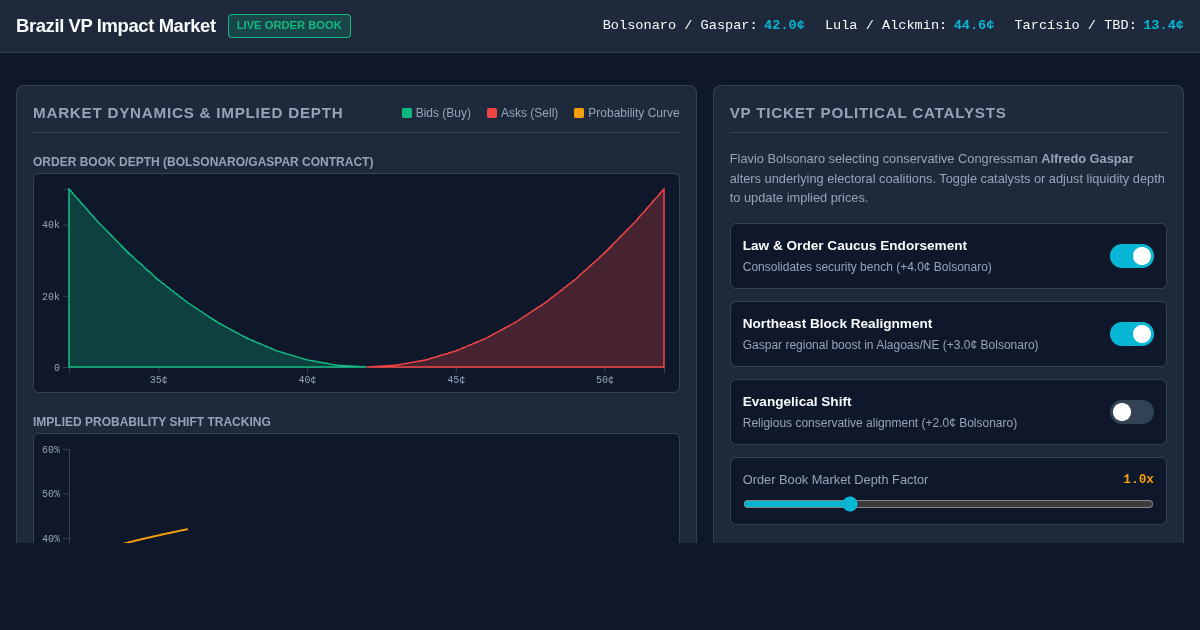
Task: Click the 40k y-axis label
Action: pos(51,225)
